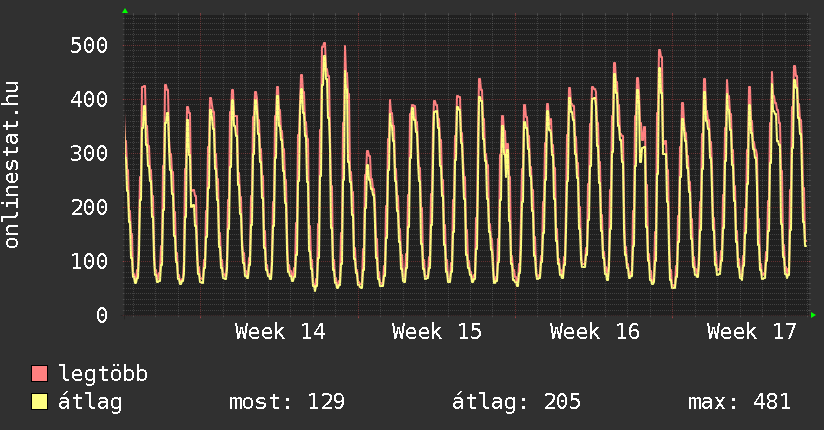The height and width of the screenshot is (430, 824).
Task: Click the Week 16 axis label
Action: click(595, 331)
